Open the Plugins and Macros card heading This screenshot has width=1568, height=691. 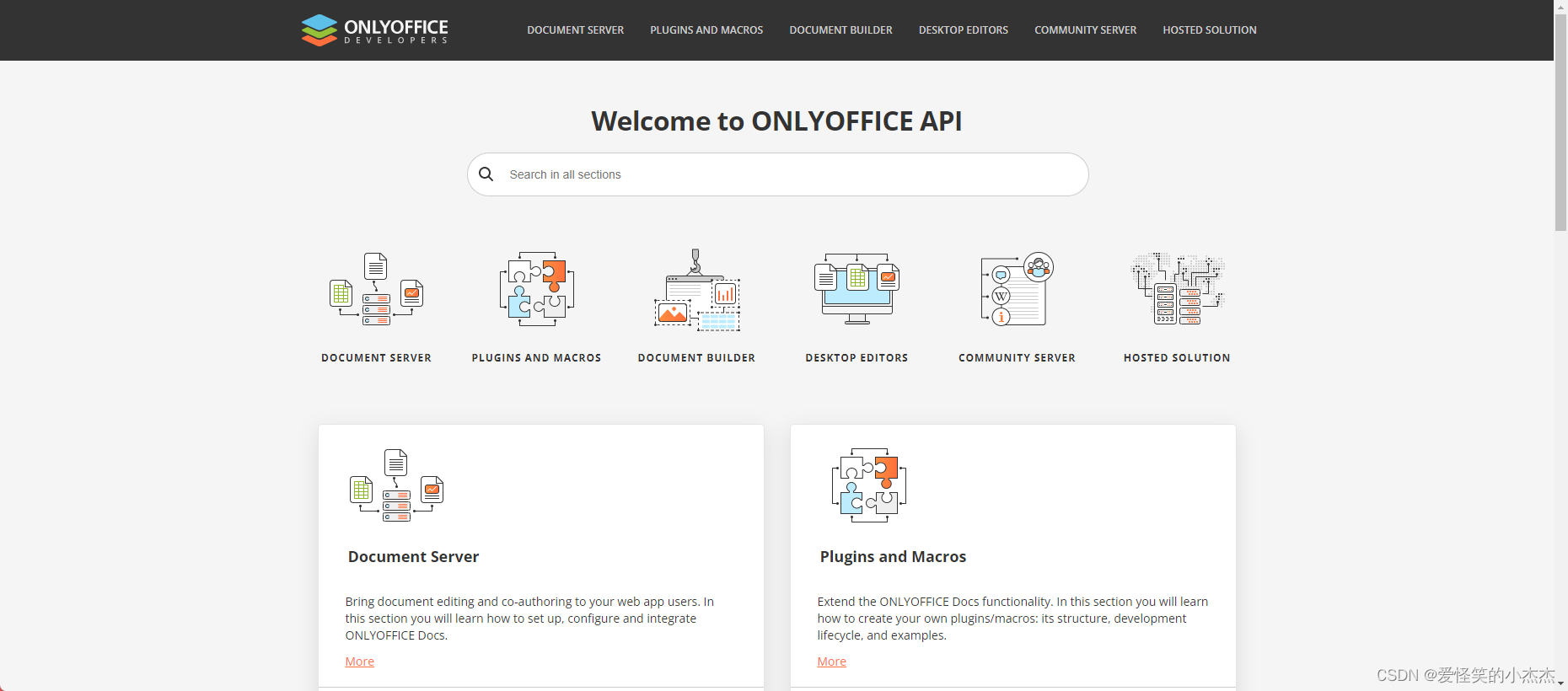click(x=893, y=557)
